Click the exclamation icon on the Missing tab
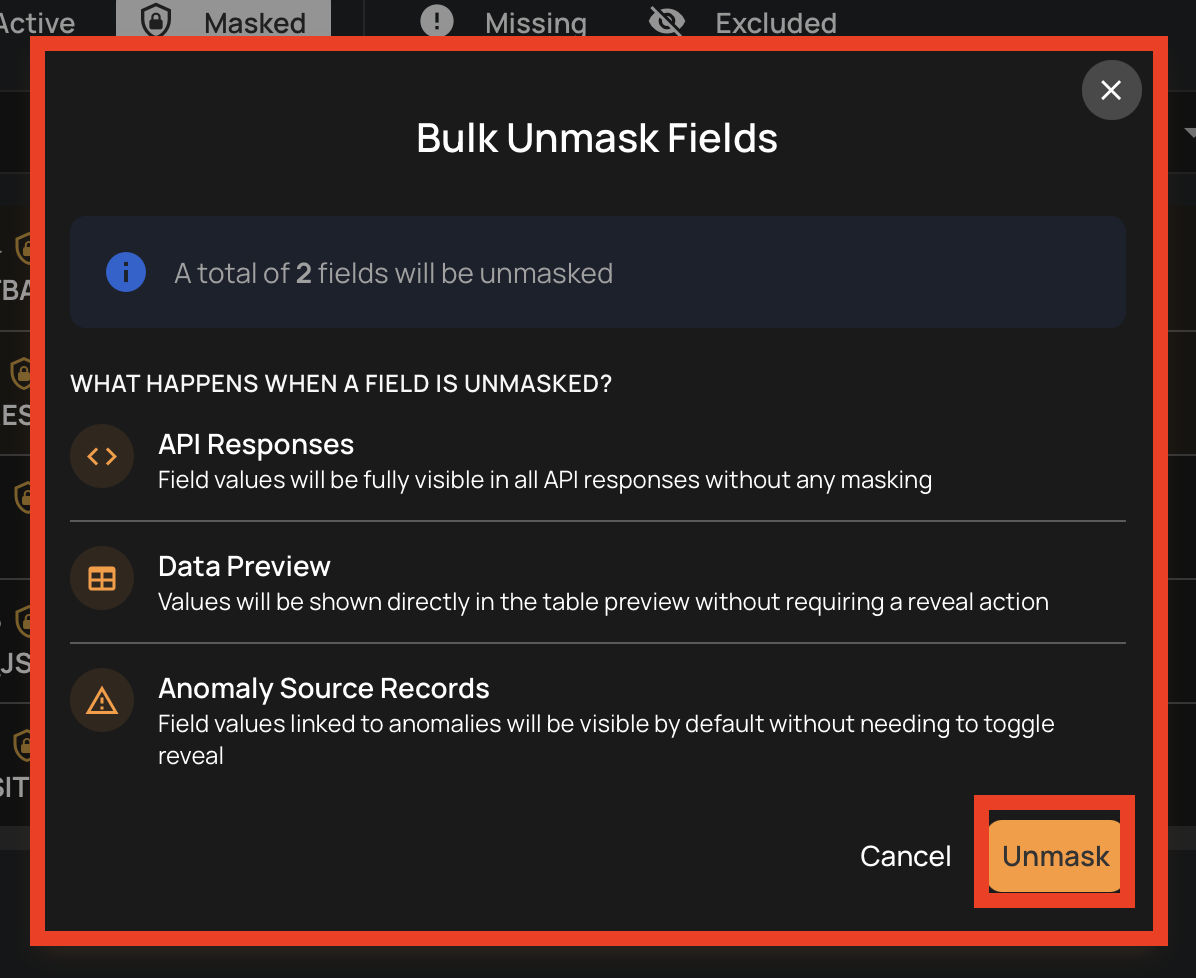1196x978 pixels. [437, 21]
